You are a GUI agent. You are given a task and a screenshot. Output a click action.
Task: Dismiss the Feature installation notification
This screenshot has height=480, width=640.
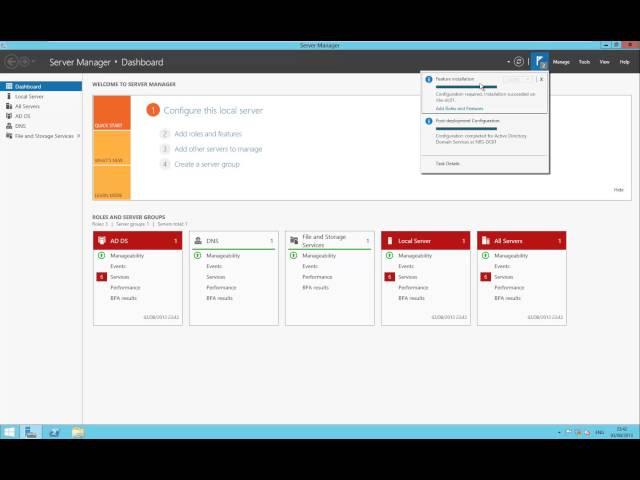pyautogui.click(x=541, y=79)
